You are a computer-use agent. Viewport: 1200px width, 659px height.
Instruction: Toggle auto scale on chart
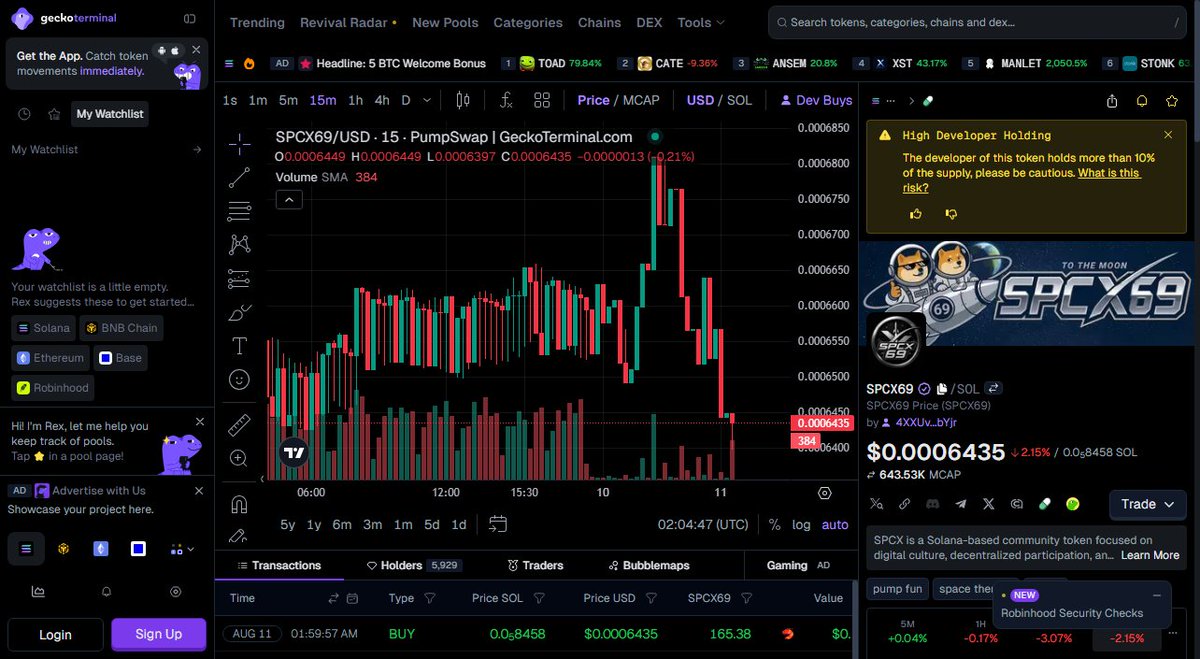pos(835,524)
